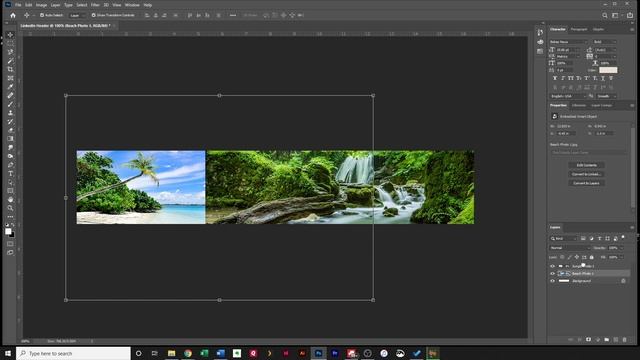Open the Layer/Group auto-select dropdown
Screen dimensions: 640x360
(77, 15)
